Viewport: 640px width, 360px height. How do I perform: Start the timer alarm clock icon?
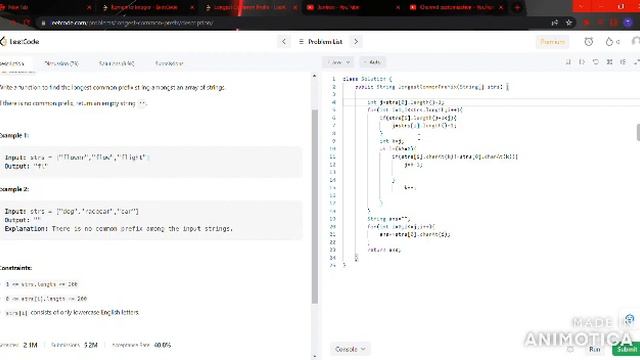coord(588,42)
